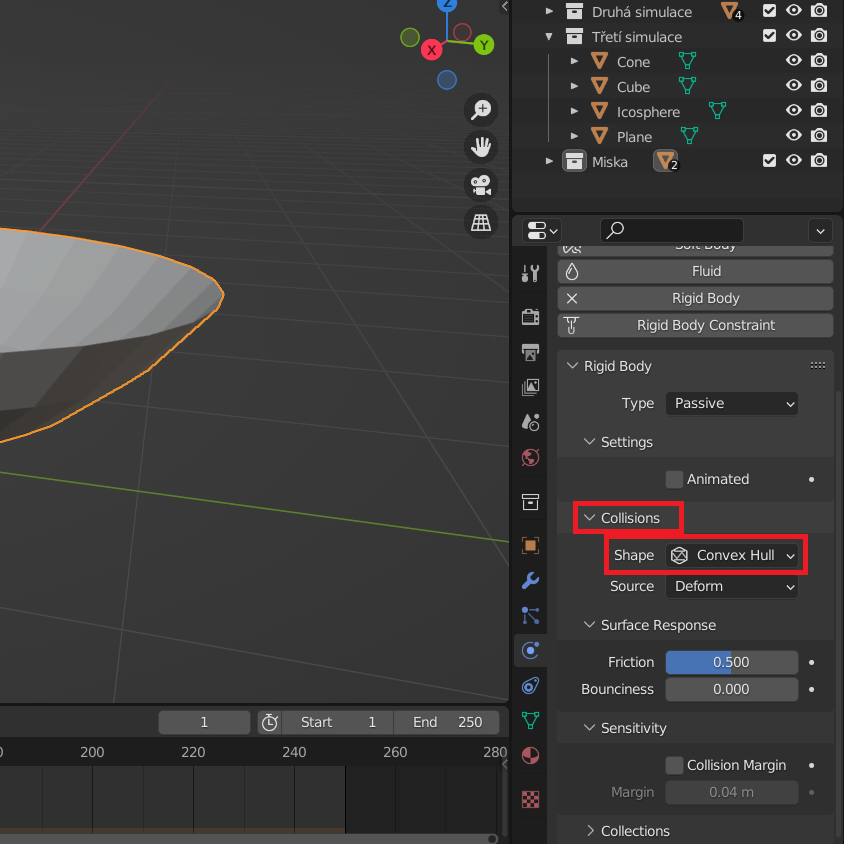The width and height of the screenshot is (844, 844).
Task: Open the Particles properties tab
Action: (531, 615)
